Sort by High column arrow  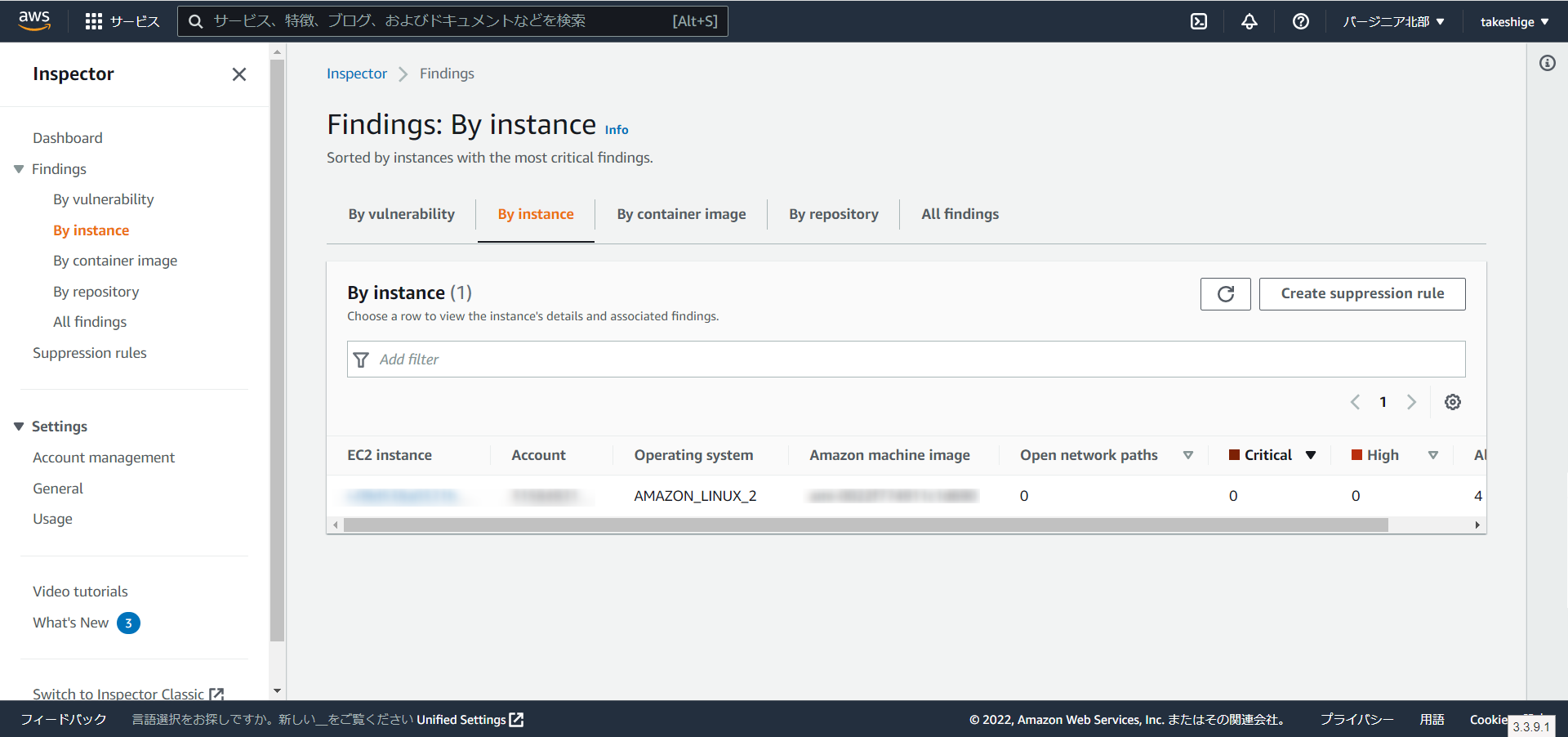[1433, 455]
